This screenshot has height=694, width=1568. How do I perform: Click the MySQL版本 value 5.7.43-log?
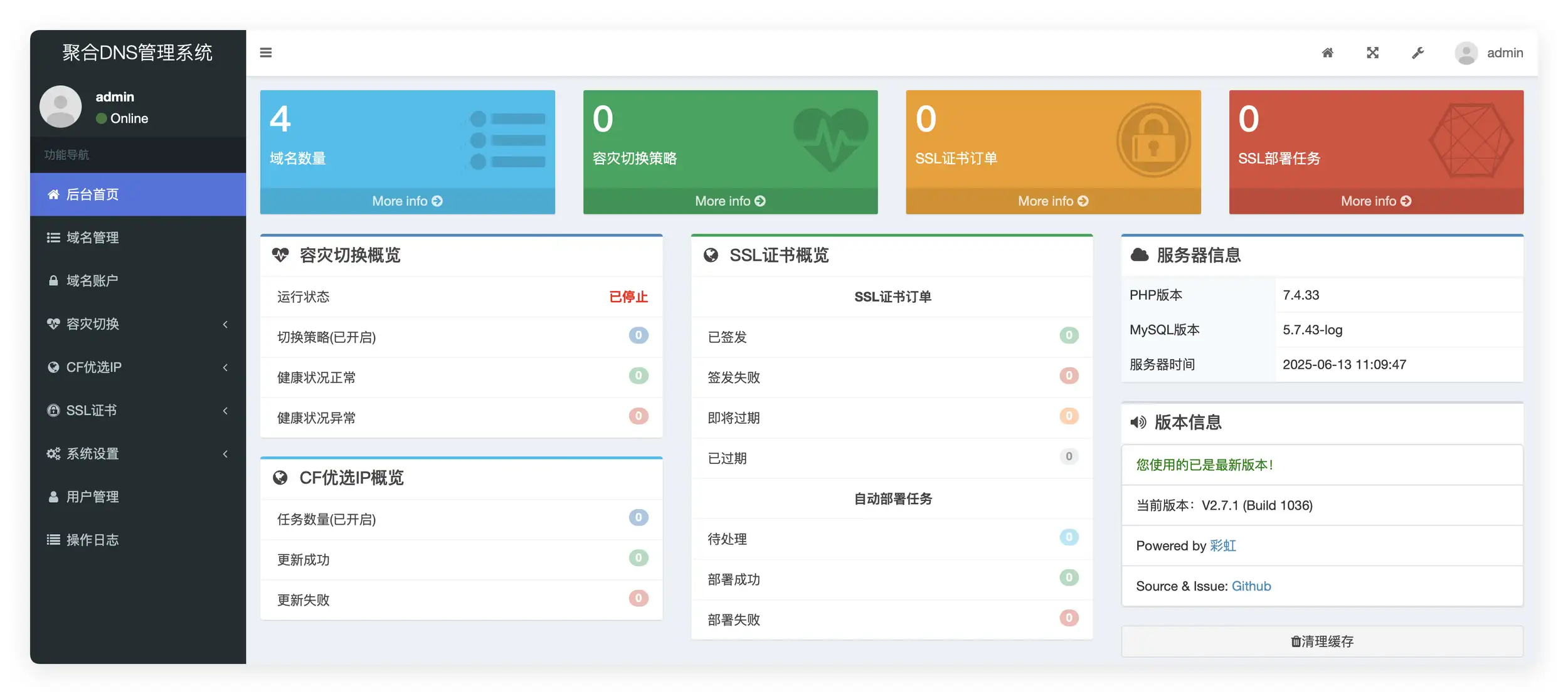[x=1313, y=330]
